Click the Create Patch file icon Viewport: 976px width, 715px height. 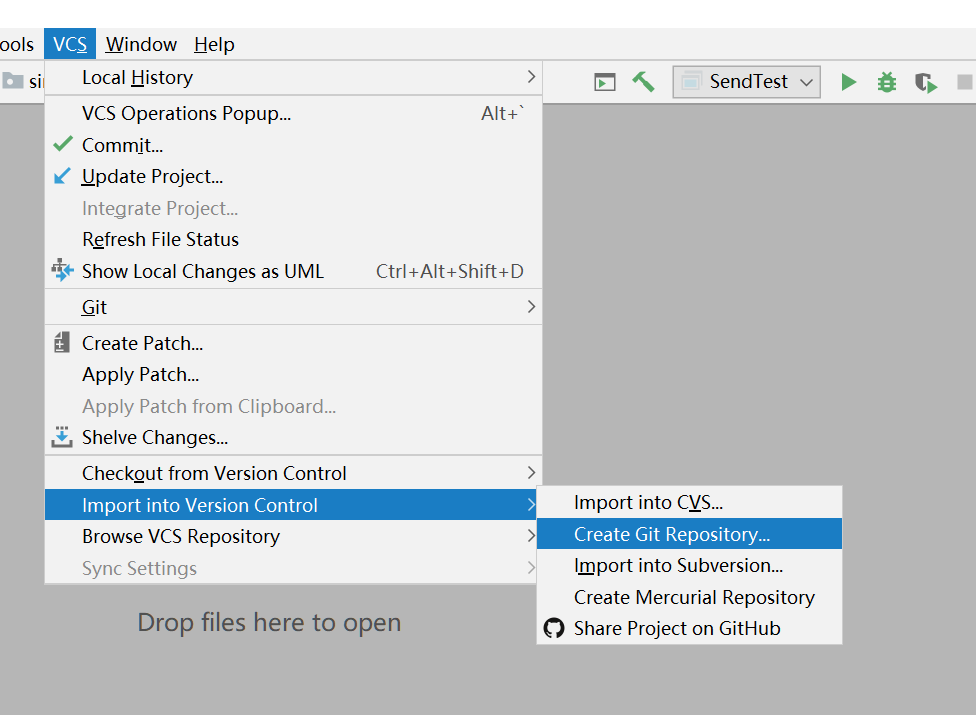(x=61, y=342)
